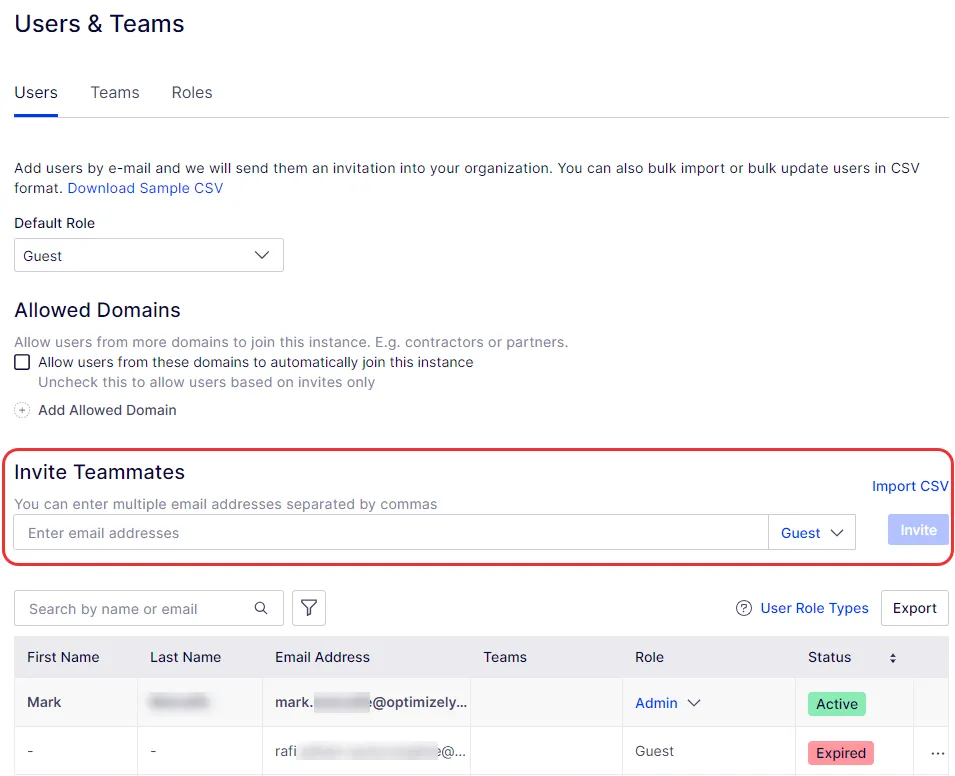Image resolution: width=955 pixels, height=776 pixels.
Task: Switch to the Roles tab
Action: pos(192,93)
